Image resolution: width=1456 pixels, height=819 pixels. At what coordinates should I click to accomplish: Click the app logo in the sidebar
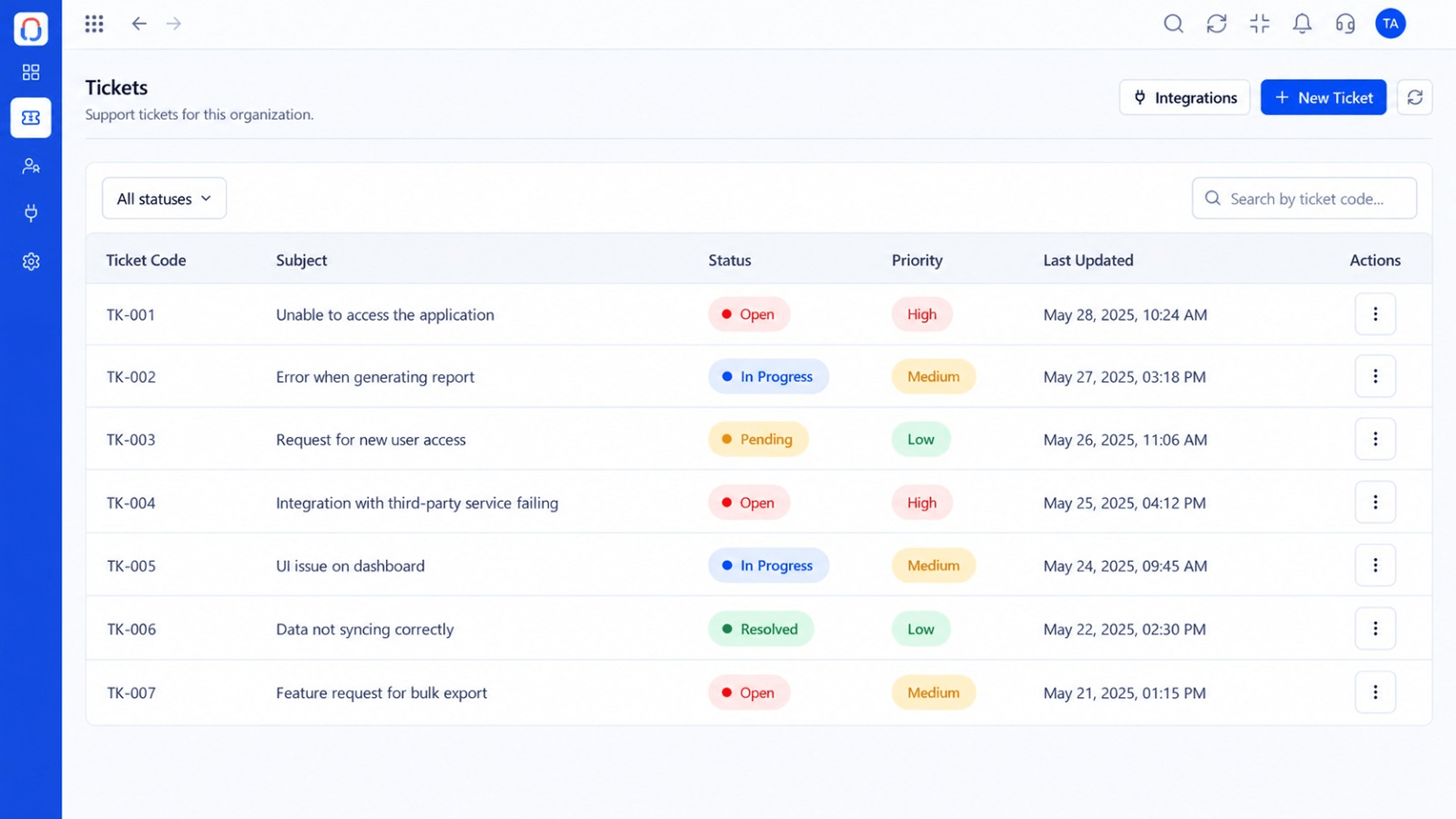(x=30, y=28)
